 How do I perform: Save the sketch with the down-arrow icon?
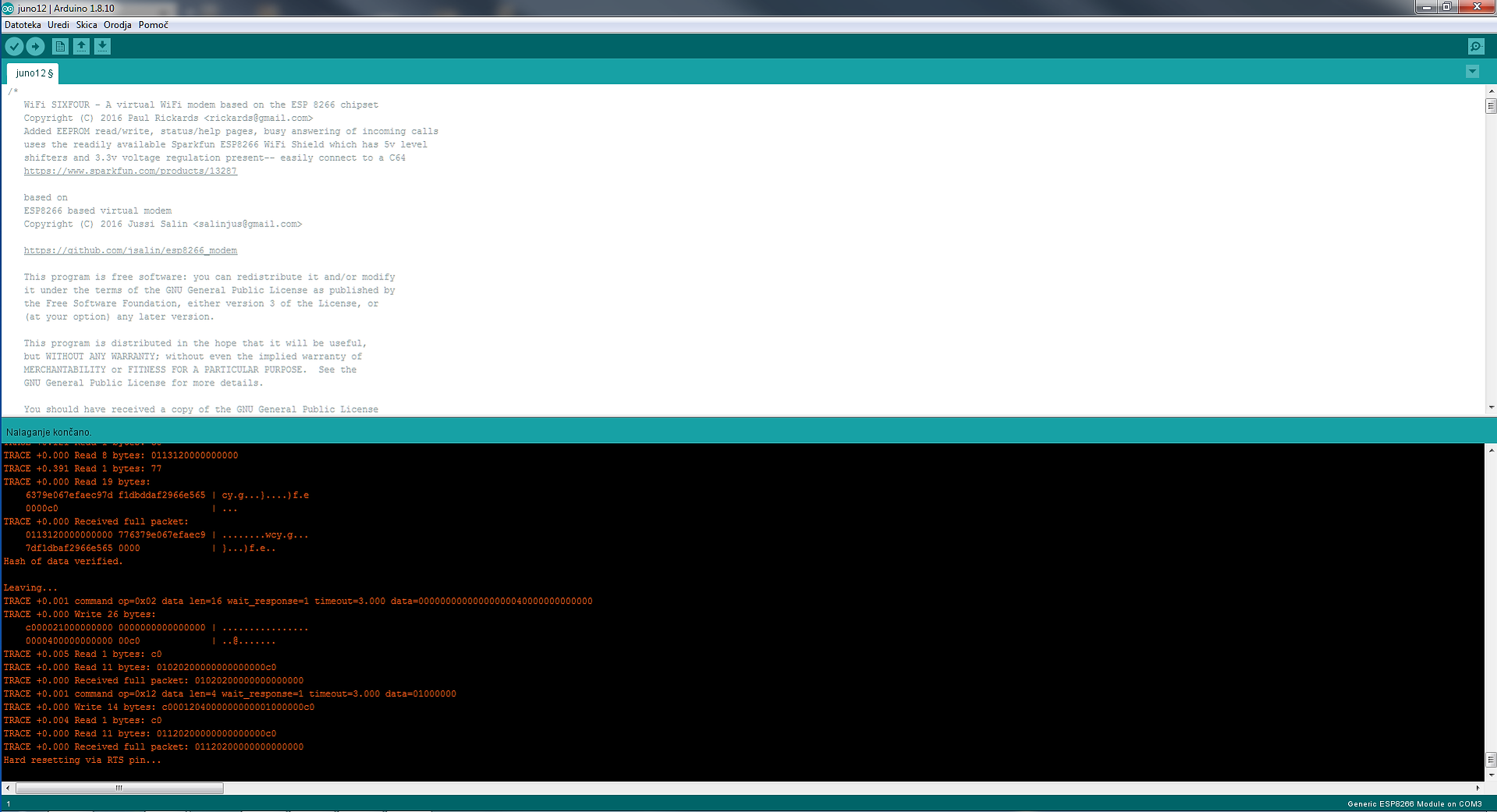102,47
